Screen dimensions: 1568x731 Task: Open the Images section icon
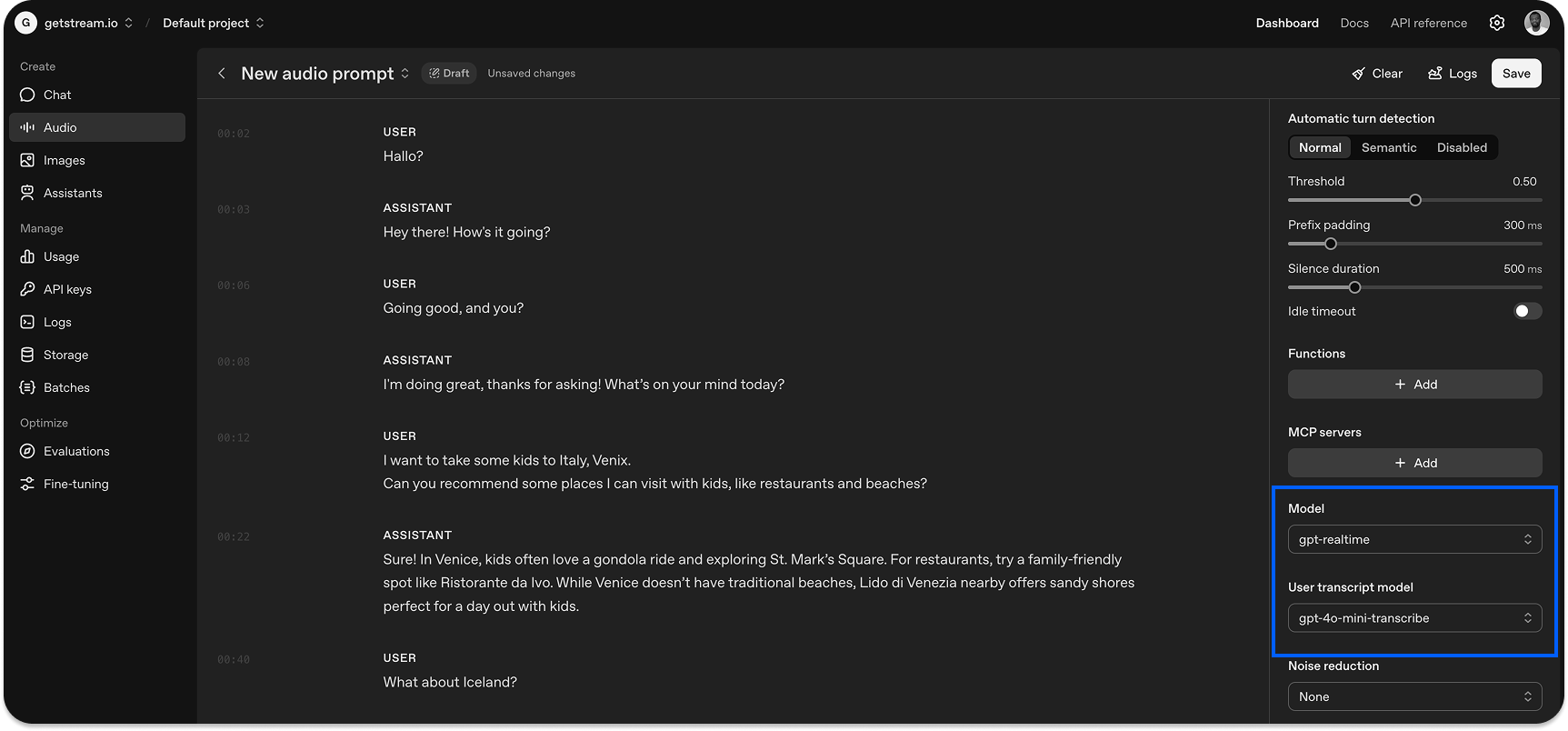pos(27,160)
